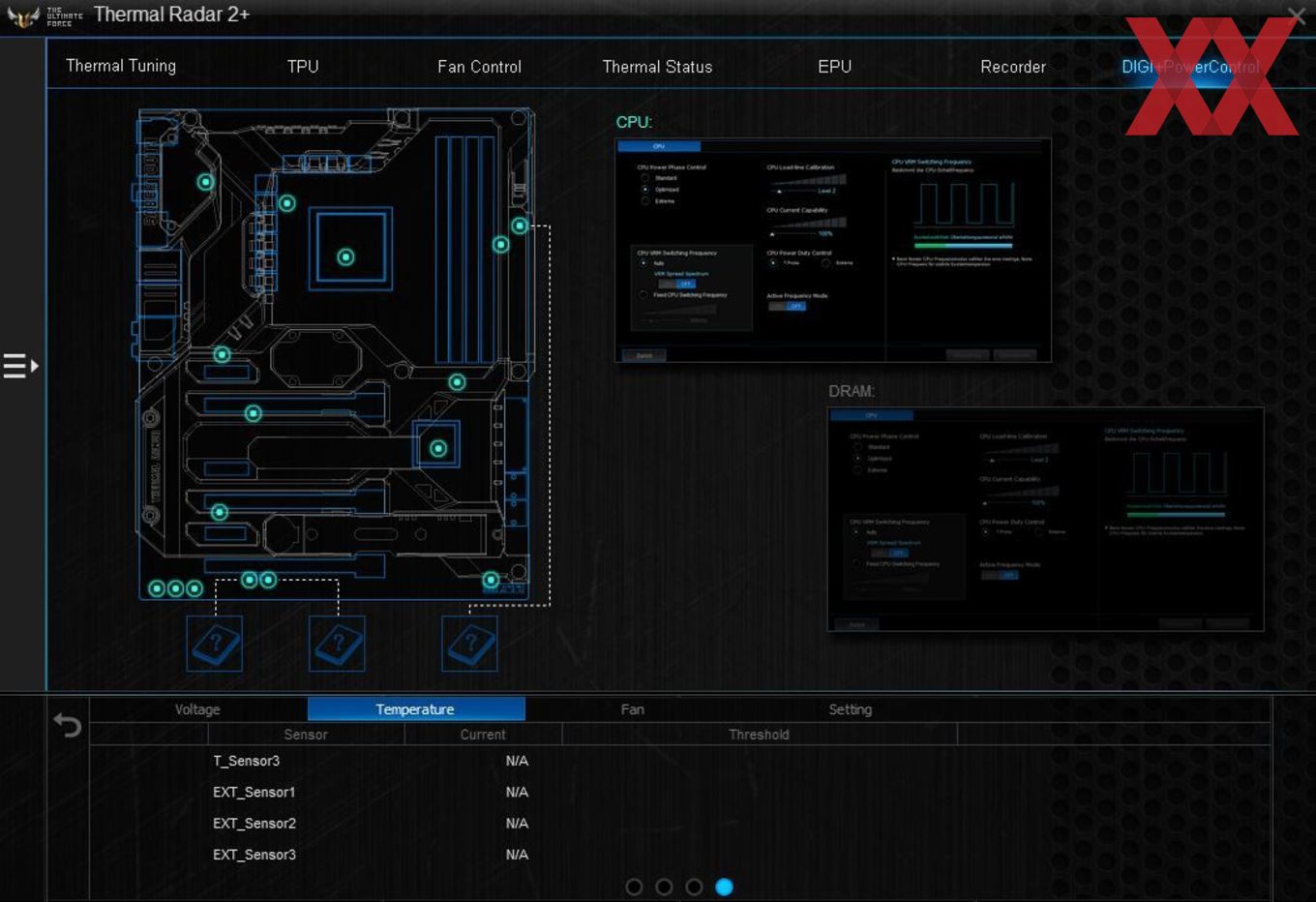Select sensor dot on CPU socket center

[x=345, y=256]
